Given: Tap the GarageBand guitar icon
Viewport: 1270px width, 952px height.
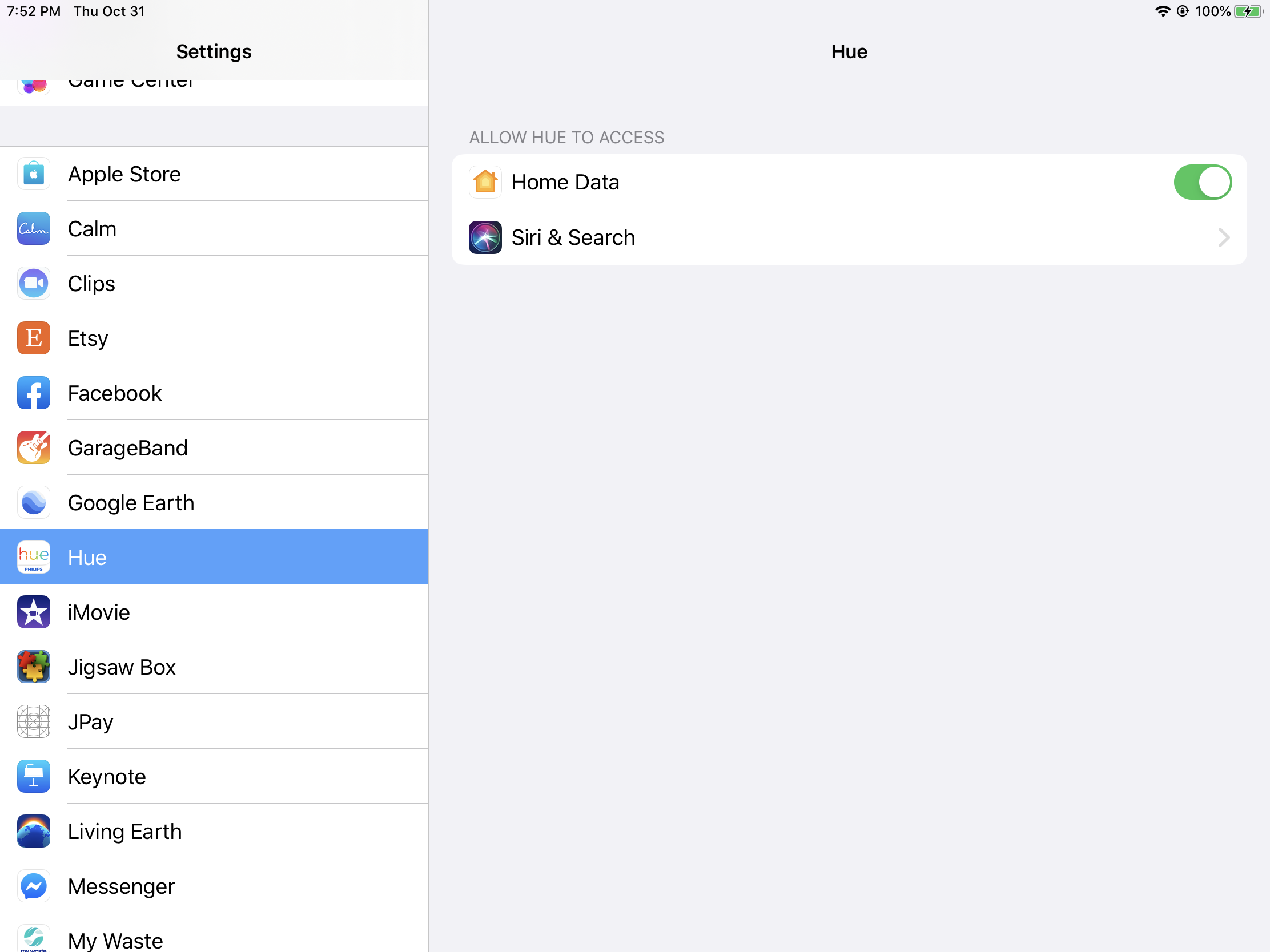Looking at the screenshot, I should click(x=33, y=447).
